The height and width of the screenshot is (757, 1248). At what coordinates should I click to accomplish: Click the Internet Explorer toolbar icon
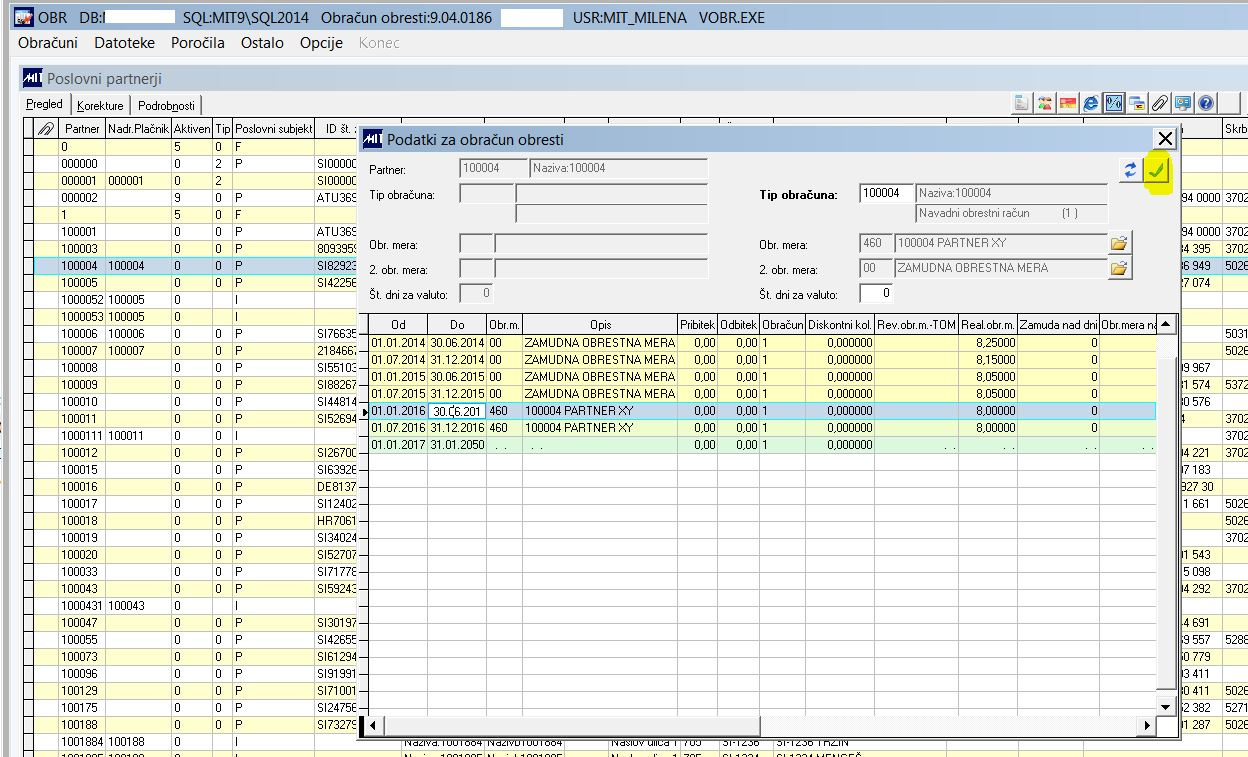click(x=1090, y=103)
